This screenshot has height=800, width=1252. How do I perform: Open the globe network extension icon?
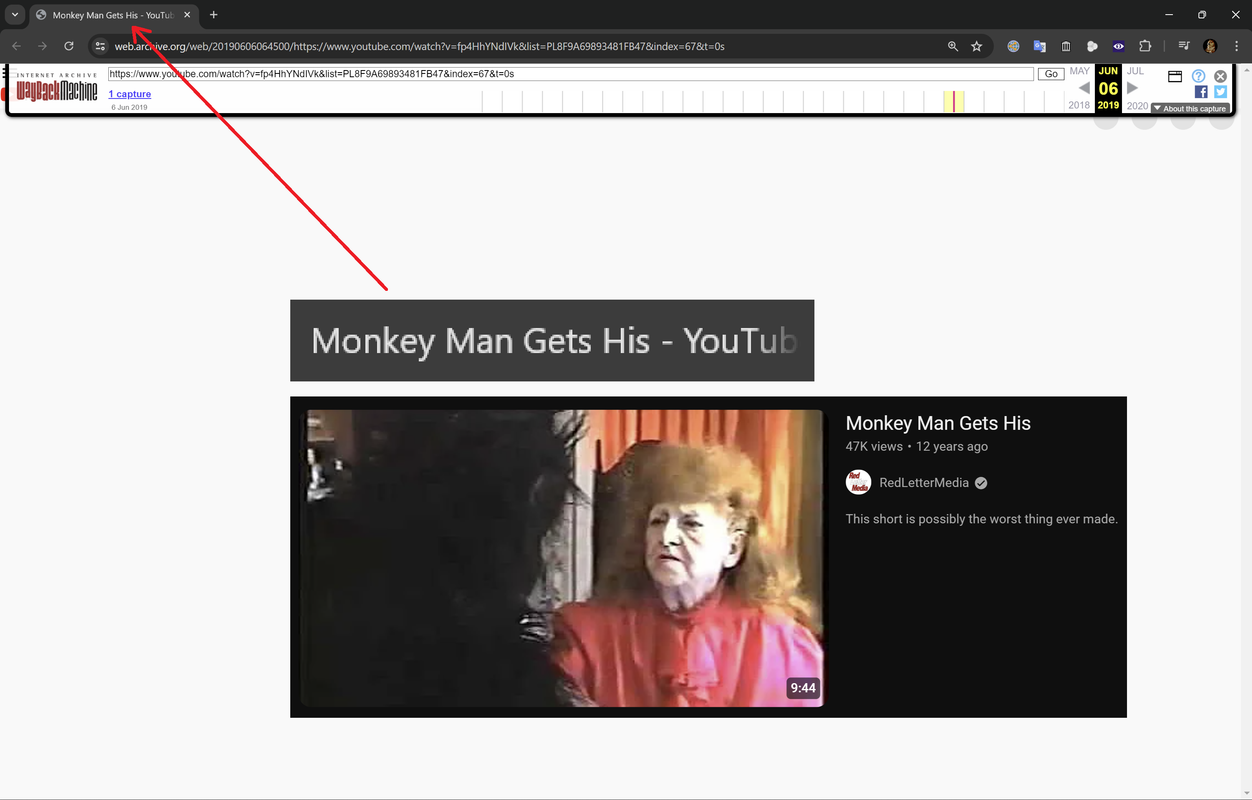(x=1013, y=46)
